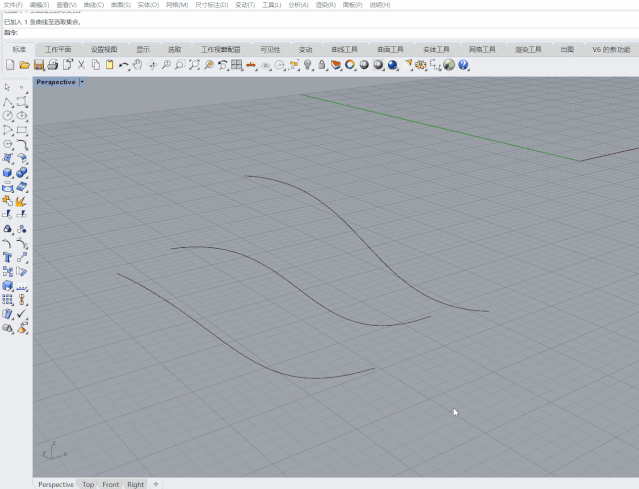The height and width of the screenshot is (489, 639).
Task: Open help via the question mark icon
Action: tap(463, 65)
